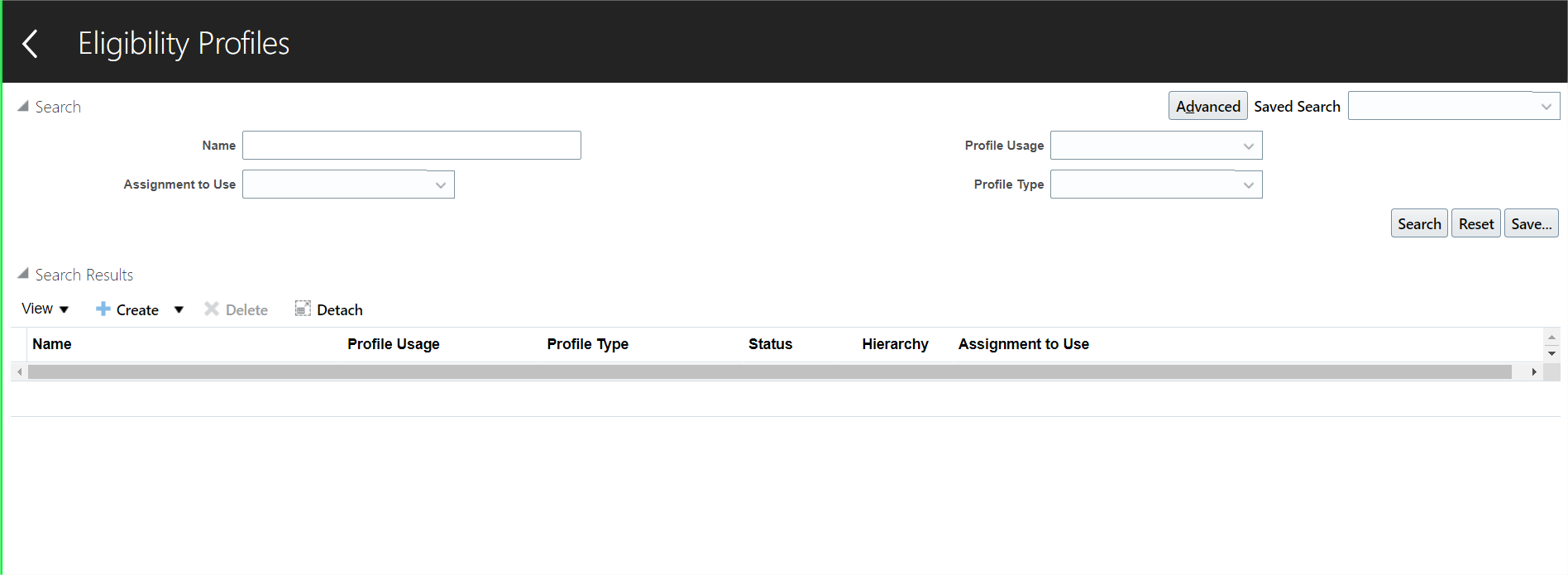Image resolution: width=1568 pixels, height=575 pixels.
Task: Sort by Name column header
Action: (x=52, y=344)
